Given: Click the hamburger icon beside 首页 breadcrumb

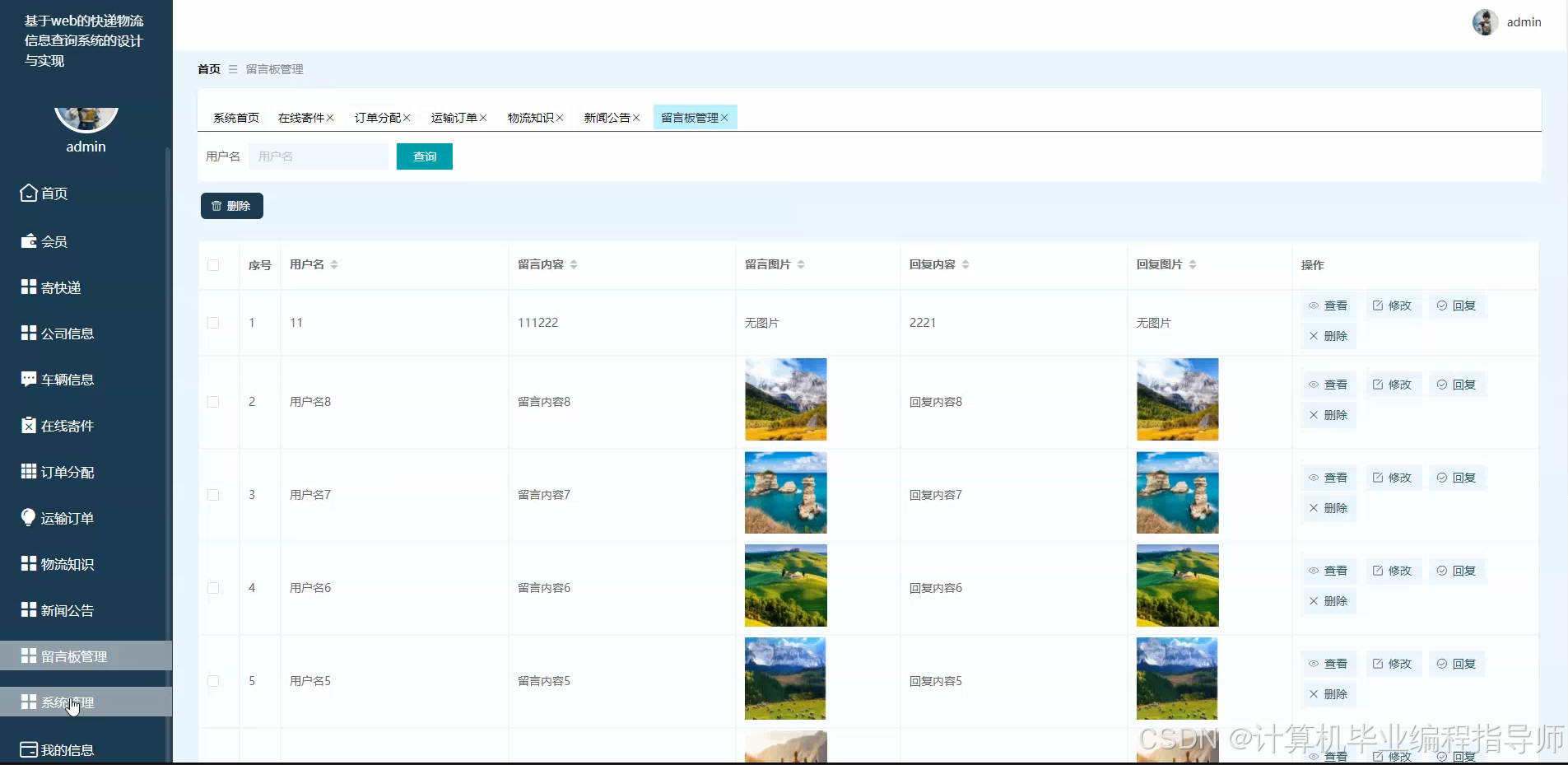Looking at the screenshot, I should pyautogui.click(x=233, y=69).
